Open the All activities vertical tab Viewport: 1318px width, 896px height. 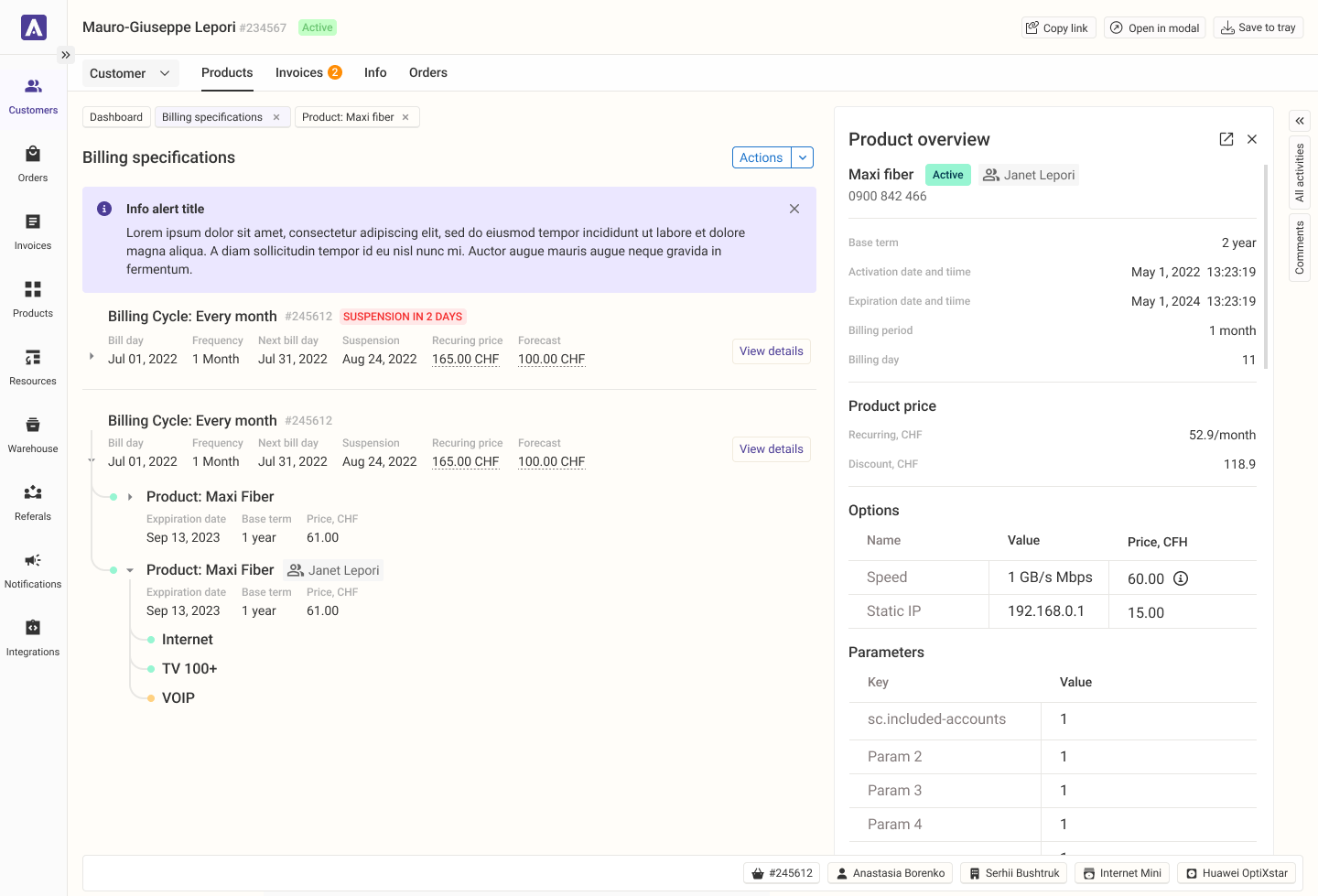click(1300, 173)
